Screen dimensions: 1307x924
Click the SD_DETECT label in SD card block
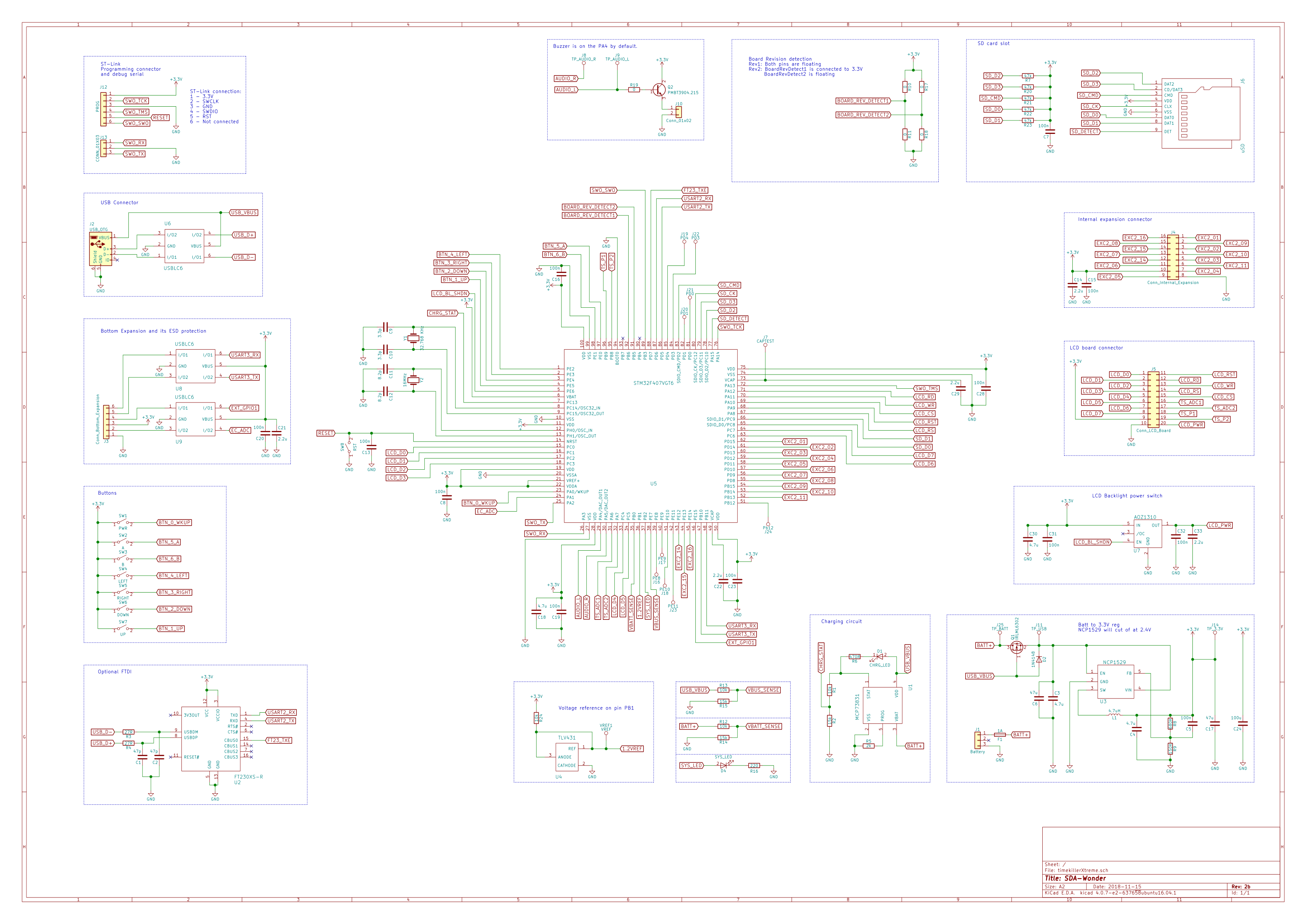pos(1085,132)
